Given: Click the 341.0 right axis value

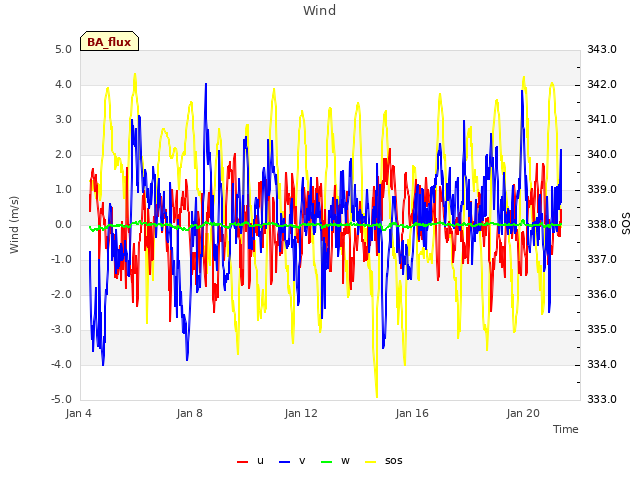Looking at the screenshot, I should (602, 120).
